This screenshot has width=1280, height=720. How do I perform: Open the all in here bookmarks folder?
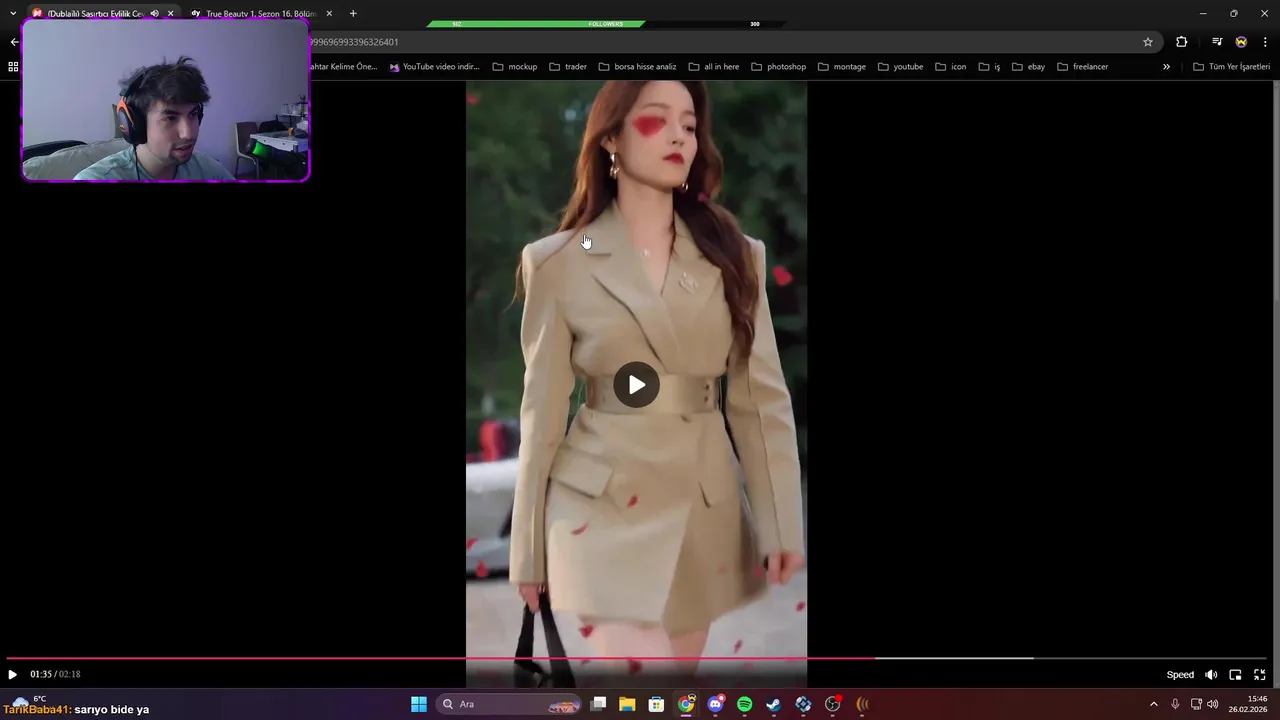[x=714, y=67]
